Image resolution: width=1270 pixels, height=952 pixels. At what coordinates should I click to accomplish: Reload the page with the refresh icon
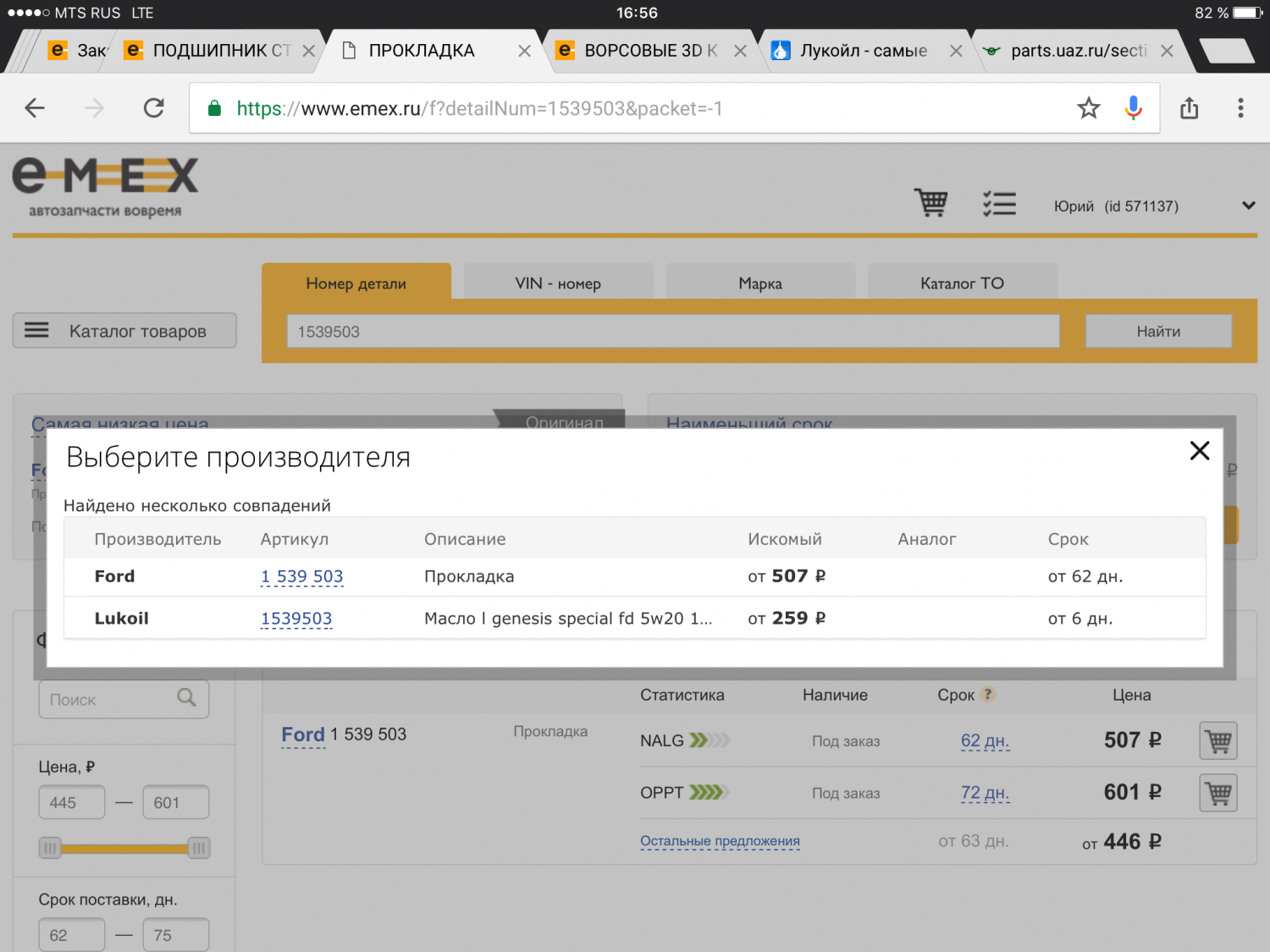pyautogui.click(x=154, y=108)
